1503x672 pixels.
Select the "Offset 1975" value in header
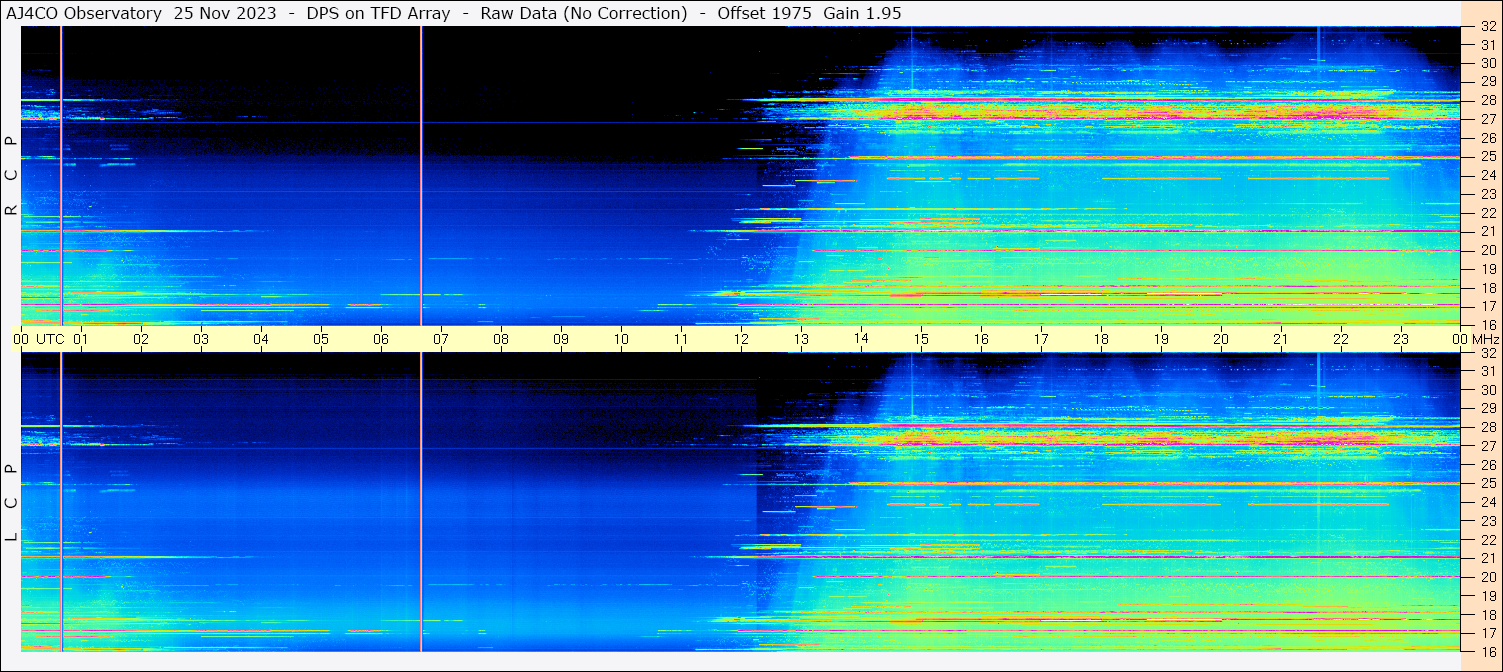764,13
